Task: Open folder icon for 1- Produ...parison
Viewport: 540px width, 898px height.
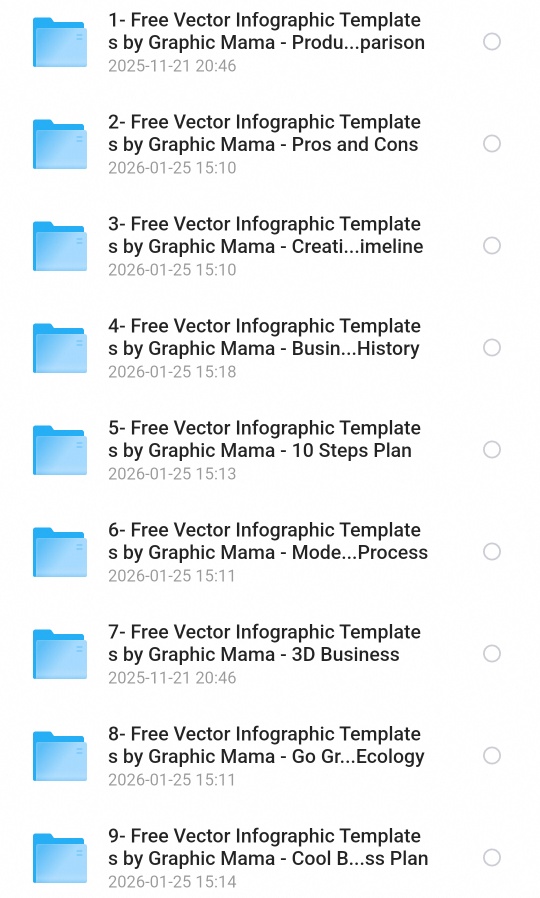Action: [60, 42]
